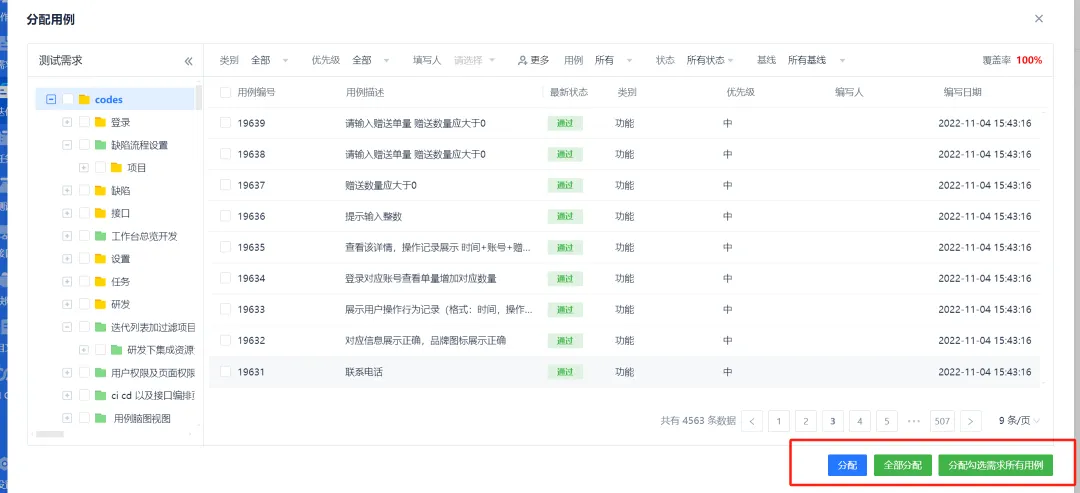
Task: Check the box for case 19639
Action: click(225, 123)
